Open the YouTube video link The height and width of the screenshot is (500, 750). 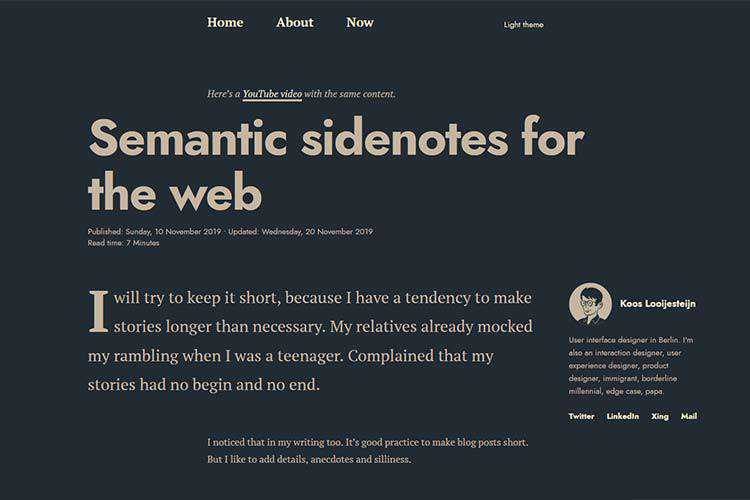point(272,94)
